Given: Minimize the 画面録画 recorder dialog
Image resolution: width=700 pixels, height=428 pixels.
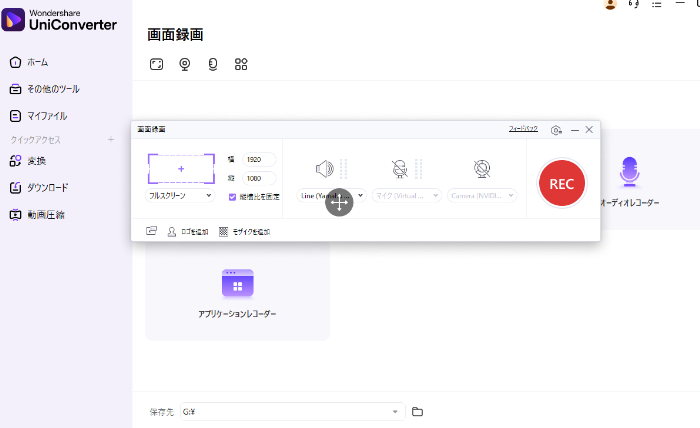Looking at the screenshot, I should pyautogui.click(x=575, y=130).
